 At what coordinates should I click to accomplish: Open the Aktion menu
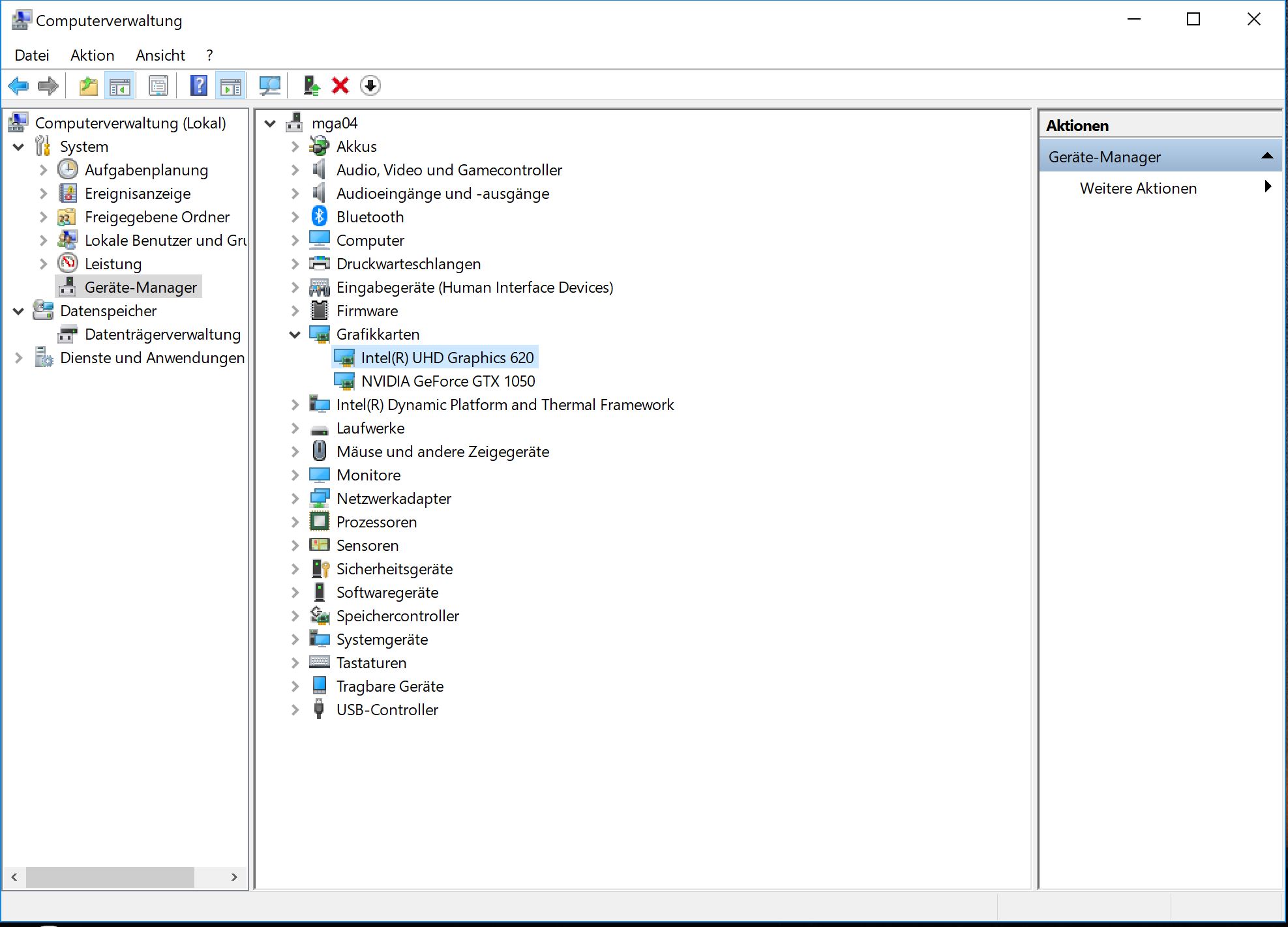[x=92, y=55]
